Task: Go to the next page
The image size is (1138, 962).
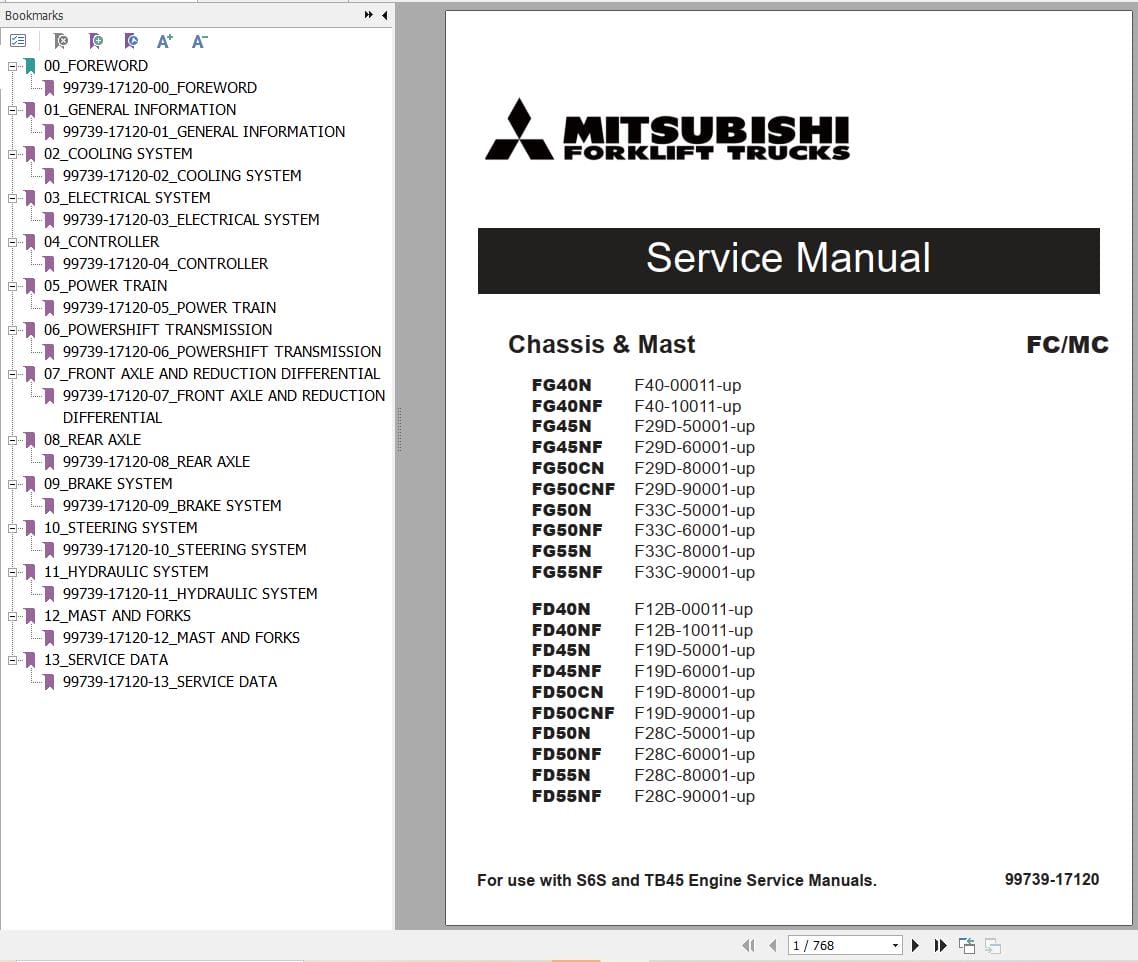Action: click(x=915, y=945)
